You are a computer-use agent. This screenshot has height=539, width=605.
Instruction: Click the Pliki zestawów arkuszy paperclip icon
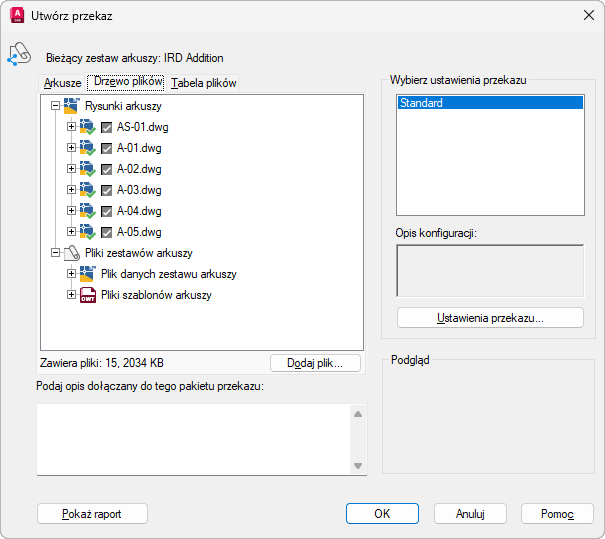point(72,253)
